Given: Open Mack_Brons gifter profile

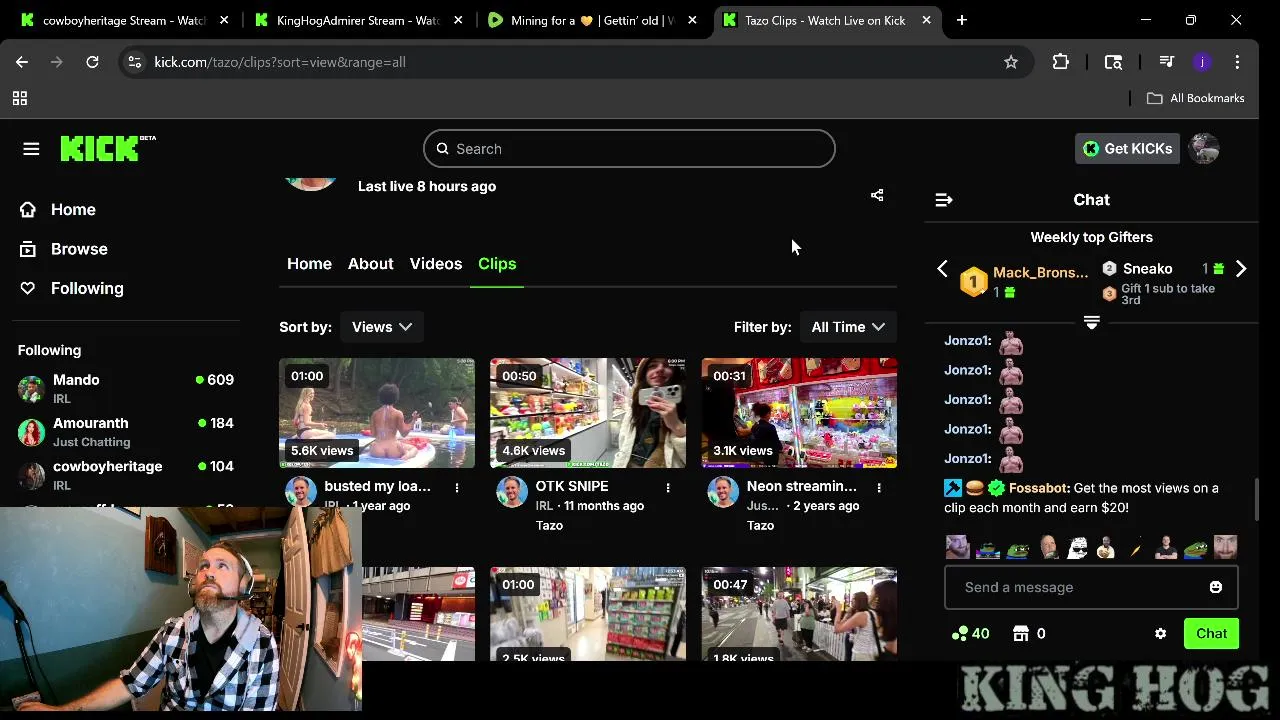Looking at the screenshot, I should click(1040, 272).
